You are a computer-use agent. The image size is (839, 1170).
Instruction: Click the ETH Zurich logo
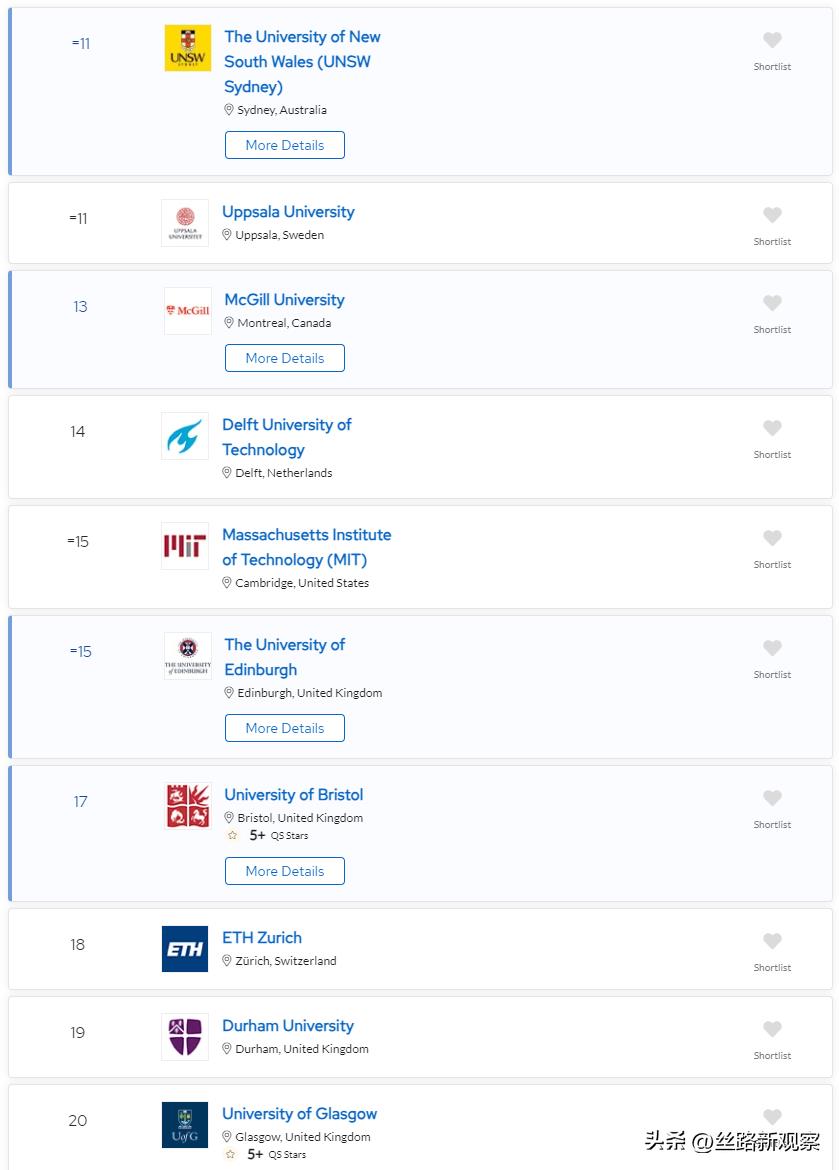(x=185, y=949)
